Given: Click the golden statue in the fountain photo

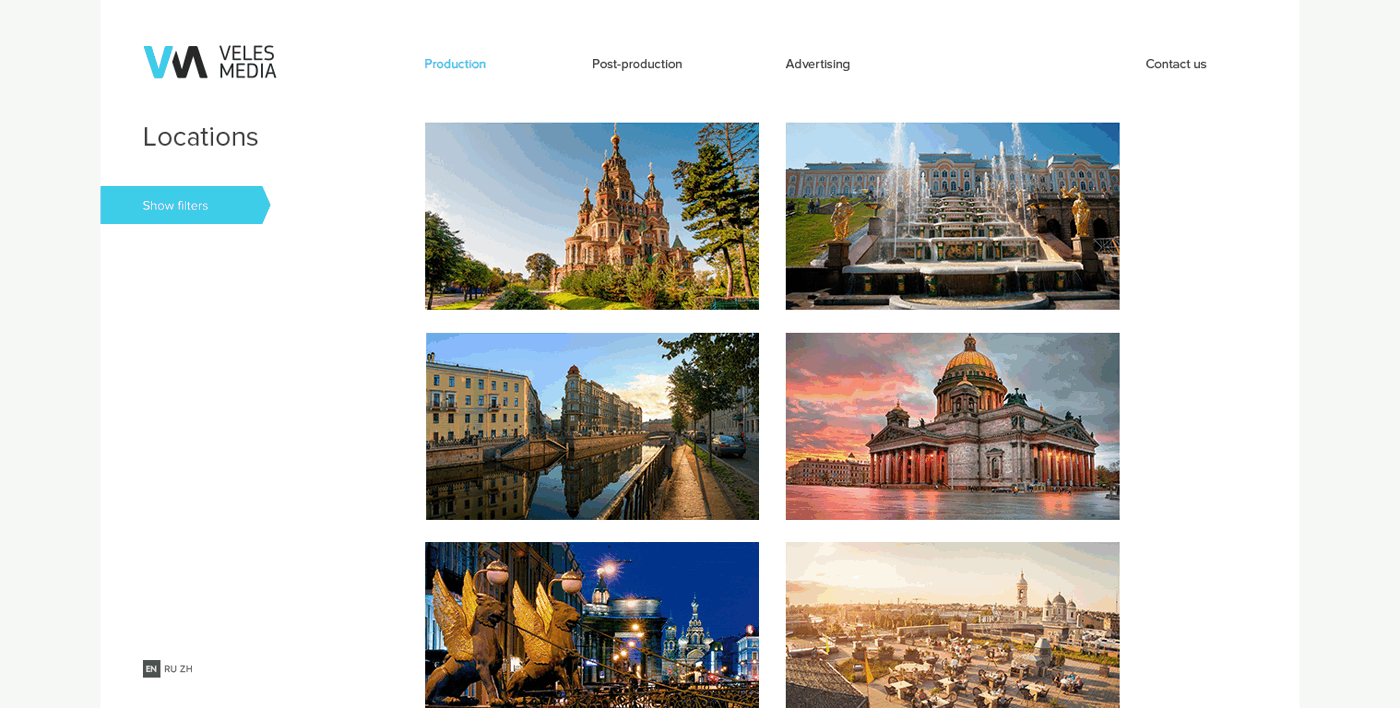Looking at the screenshot, I should [x=843, y=219].
